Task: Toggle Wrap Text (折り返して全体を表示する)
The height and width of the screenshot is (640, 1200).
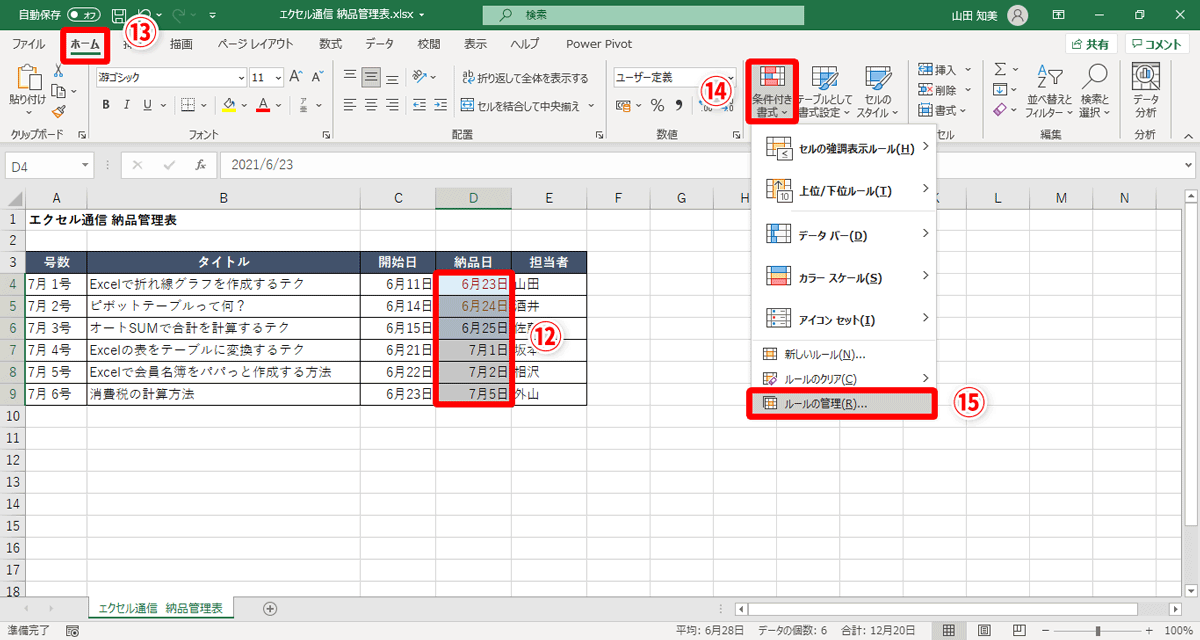Action: (524, 77)
